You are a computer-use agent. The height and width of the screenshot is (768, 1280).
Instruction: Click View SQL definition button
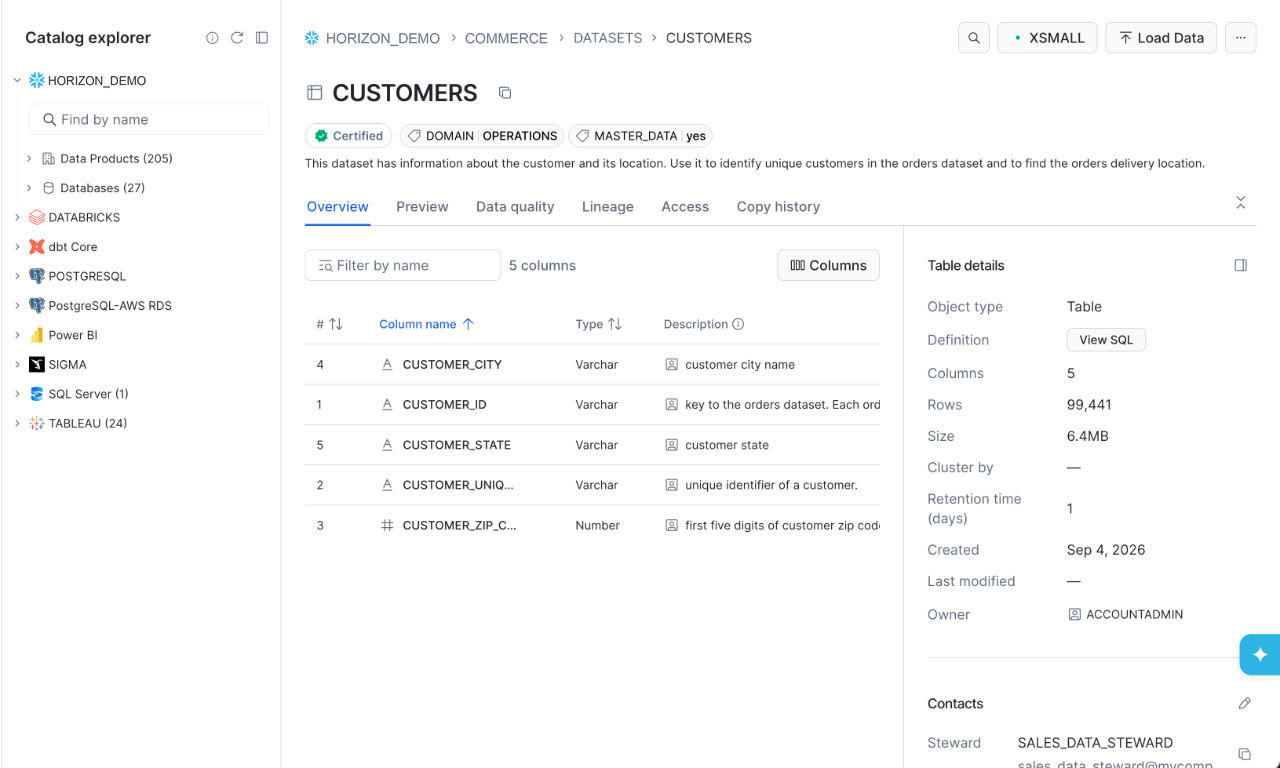pyautogui.click(x=1106, y=340)
